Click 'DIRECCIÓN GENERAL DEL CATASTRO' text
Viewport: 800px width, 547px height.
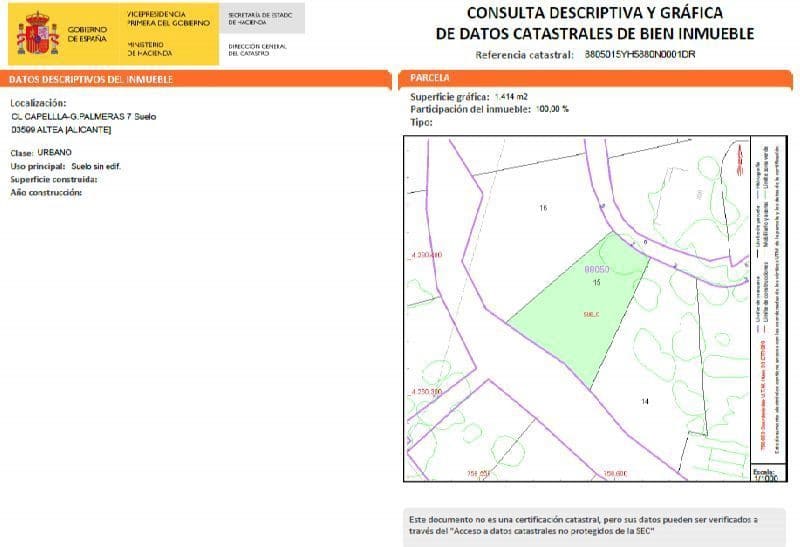(x=257, y=49)
